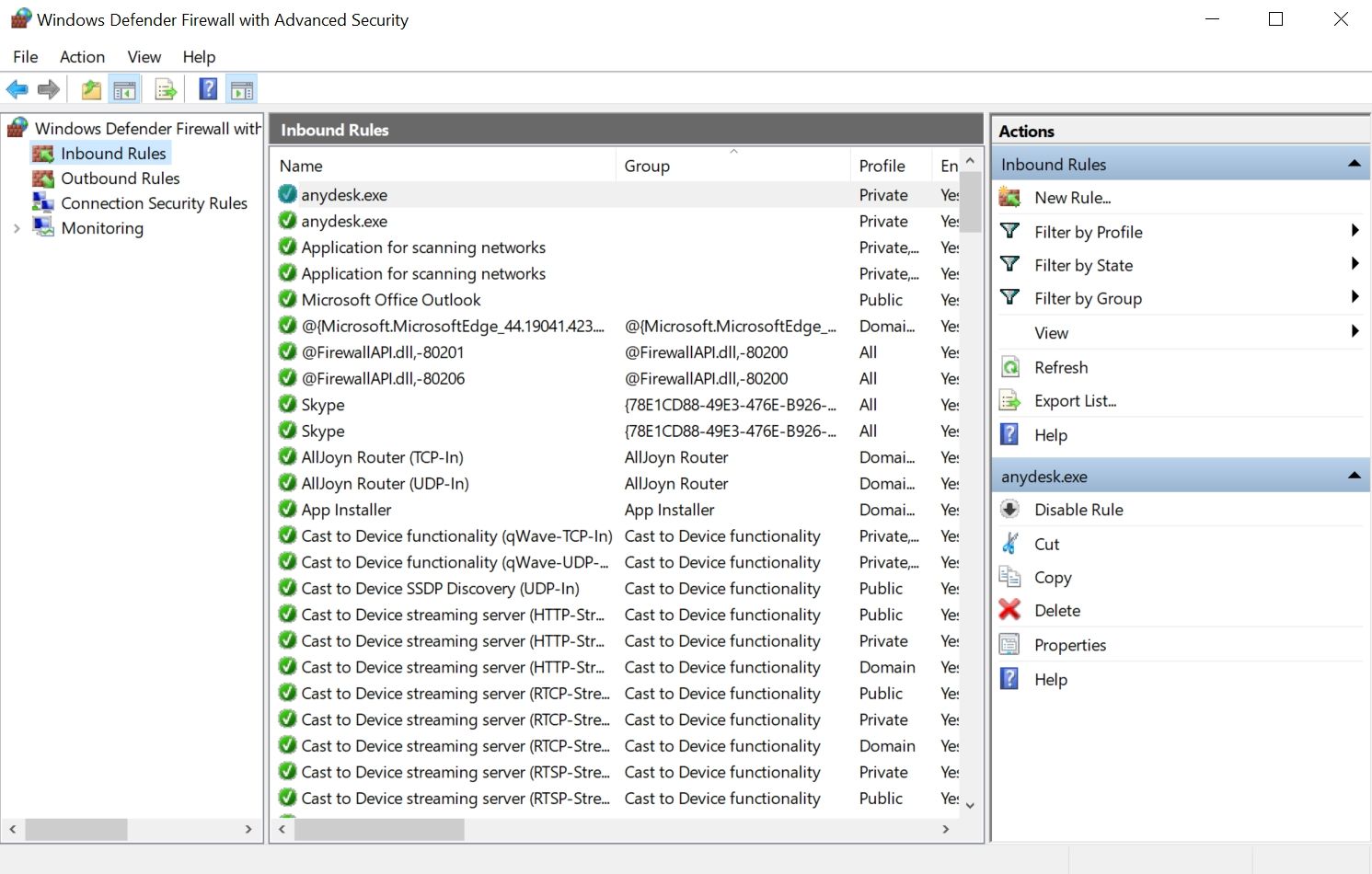Click the Export List toolbar icon
This screenshot has width=1372, height=874.
pos(166,89)
